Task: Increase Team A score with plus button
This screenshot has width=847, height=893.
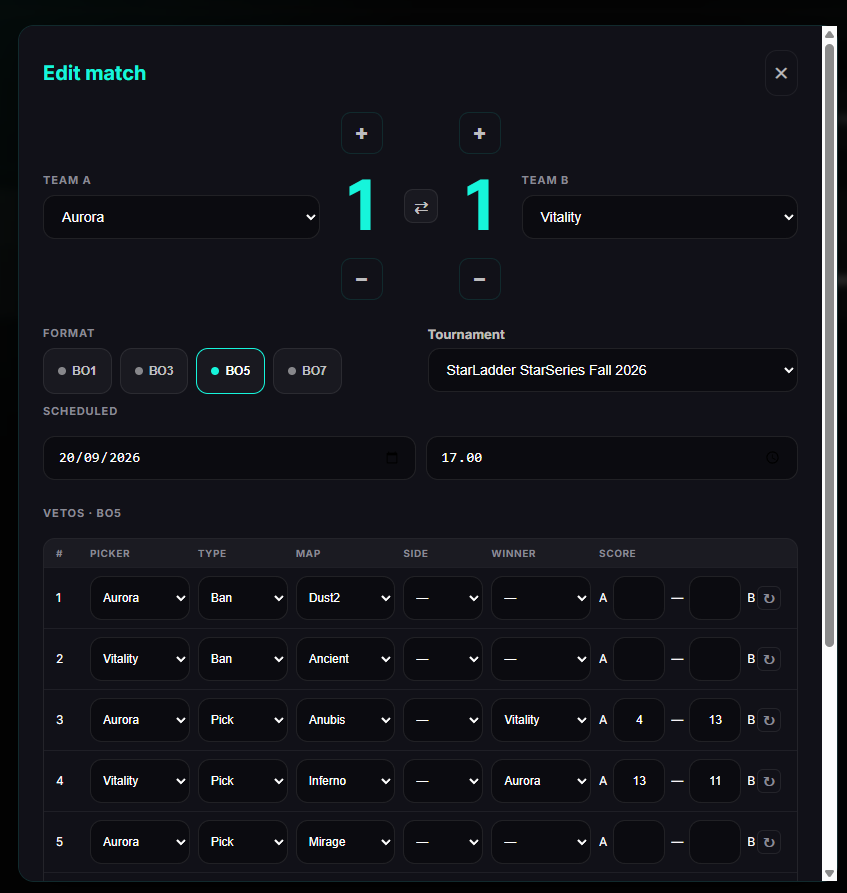Action: [x=362, y=133]
